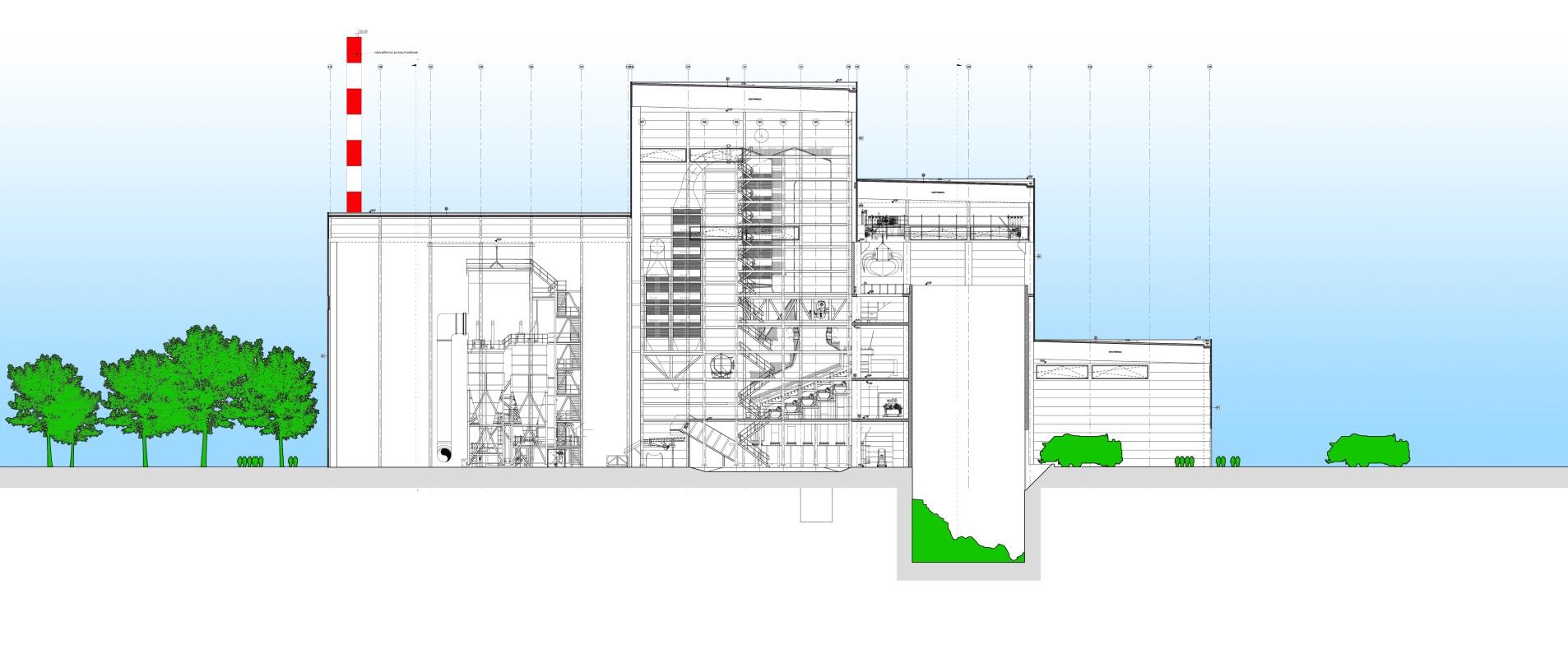Select the right window of the unloading hall
1568x654 pixels.
click(x=1117, y=372)
